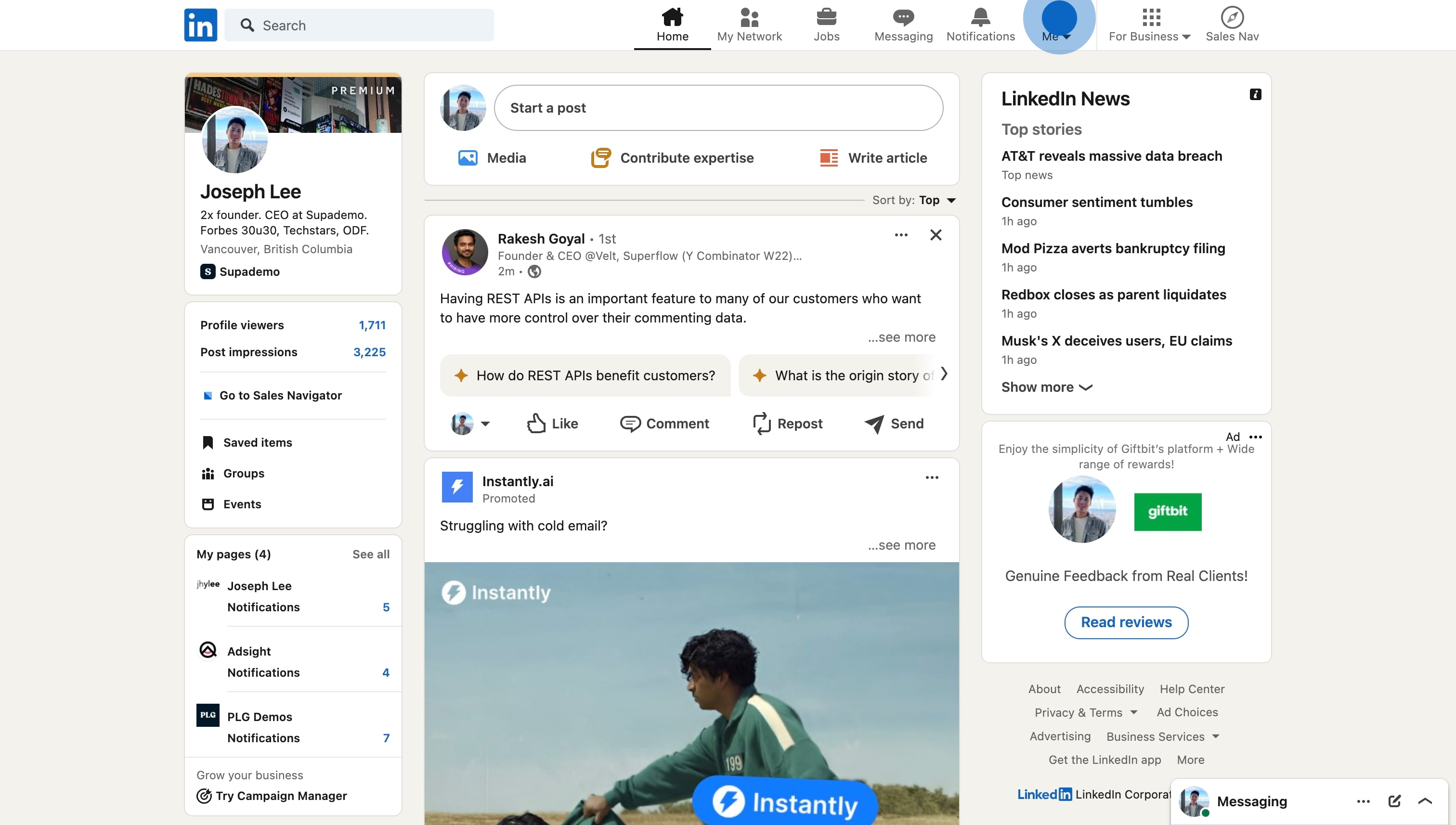The image size is (1456, 825).
Task: Read AT&T reveals massive data breach
Action: (1111, 156)
